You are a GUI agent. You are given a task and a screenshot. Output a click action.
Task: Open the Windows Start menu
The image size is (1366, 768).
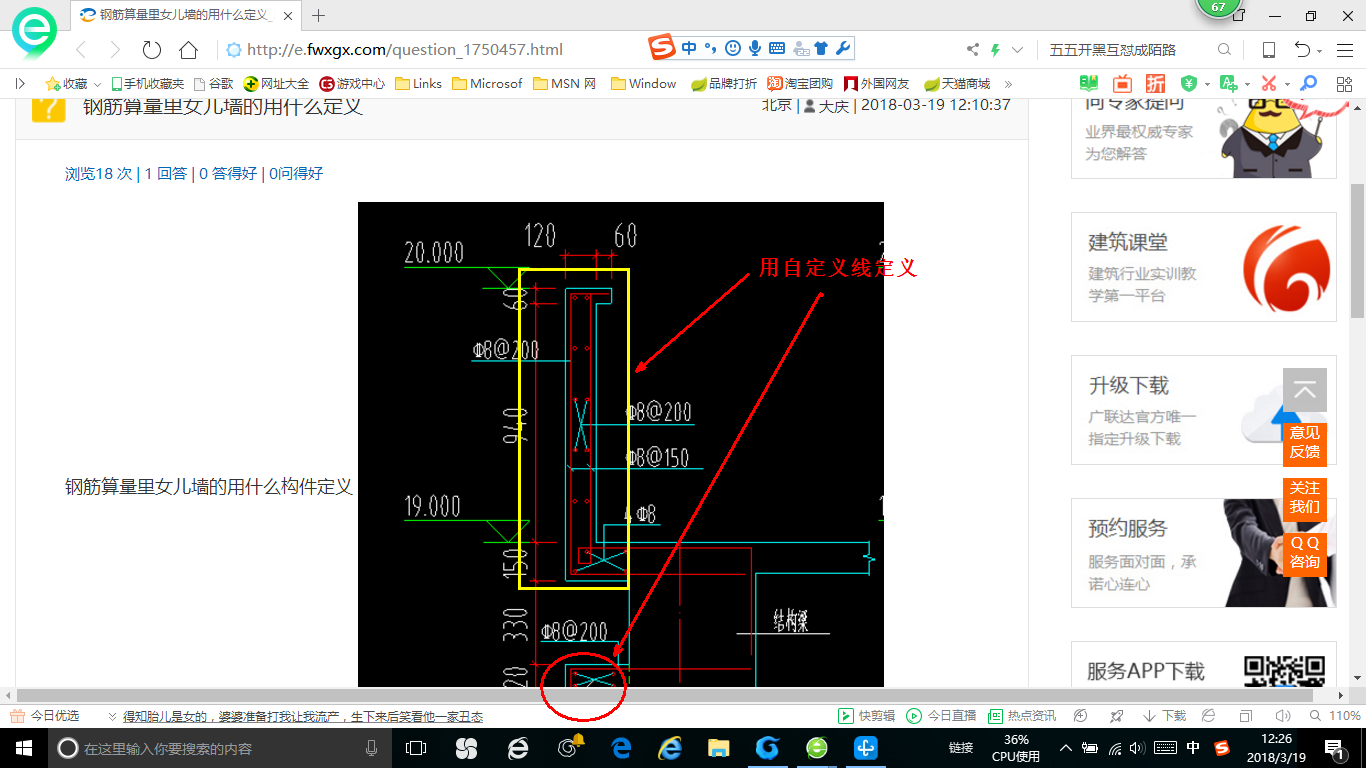coord(23,748)
